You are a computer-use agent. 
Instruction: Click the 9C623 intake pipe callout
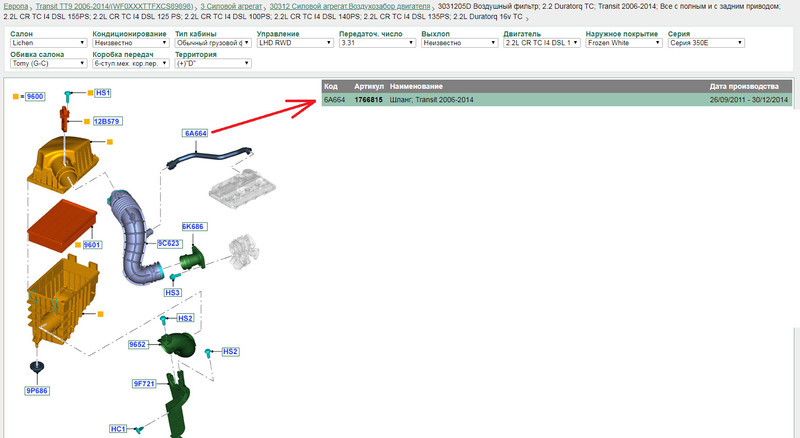coord(168,243)
